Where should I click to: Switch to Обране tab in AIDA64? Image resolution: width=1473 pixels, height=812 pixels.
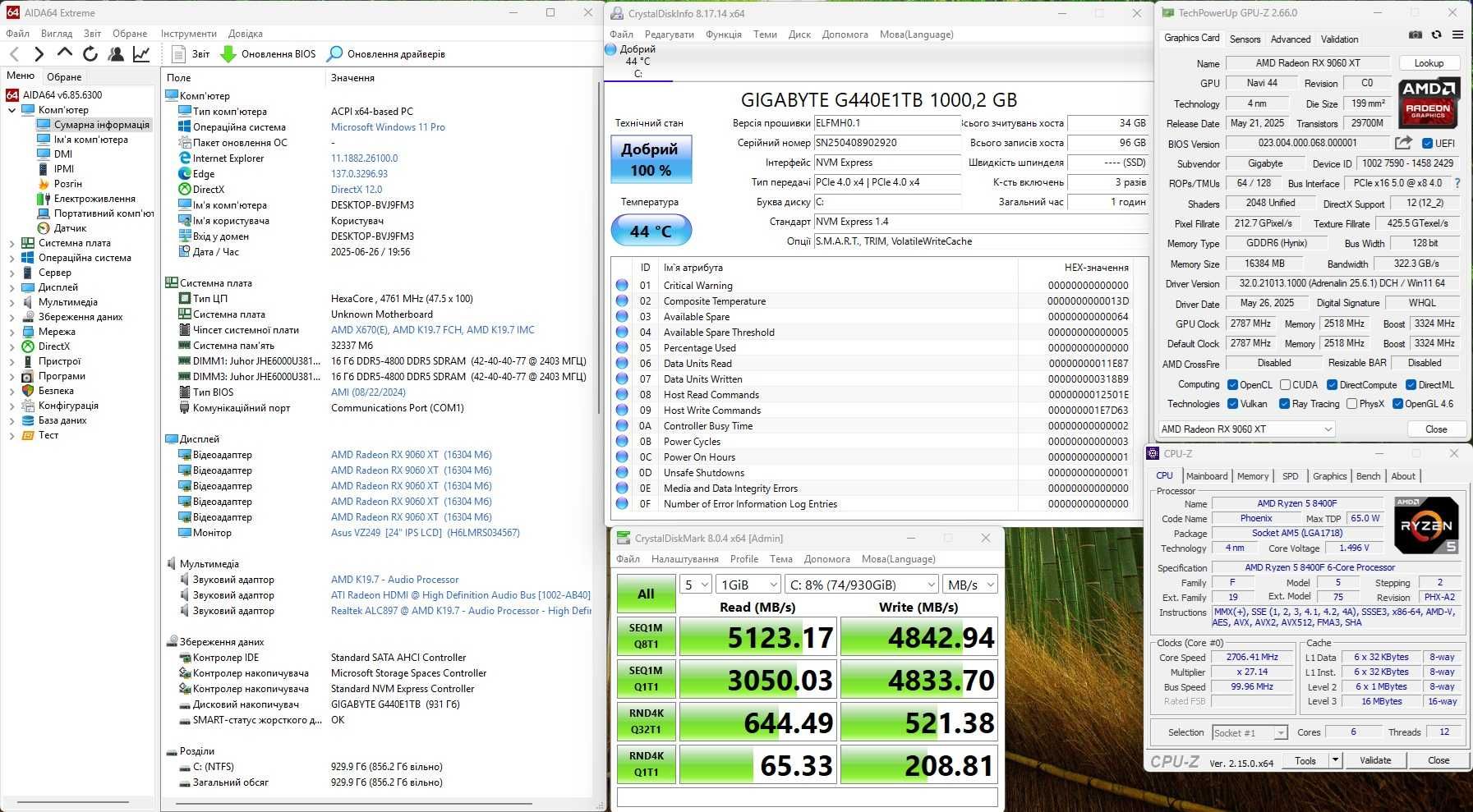click(64, 77)
